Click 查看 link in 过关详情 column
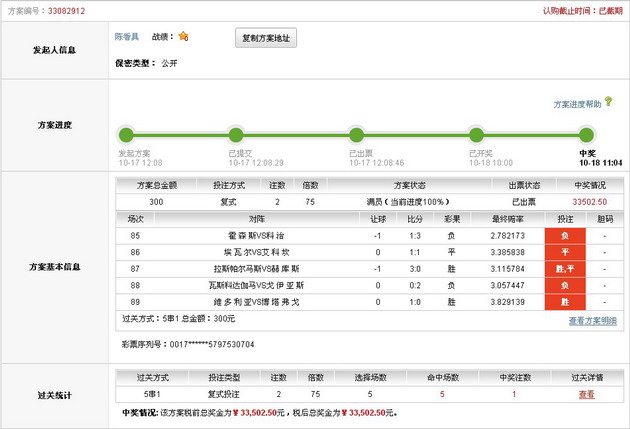 pyautogui.click(x=585, y=394)
